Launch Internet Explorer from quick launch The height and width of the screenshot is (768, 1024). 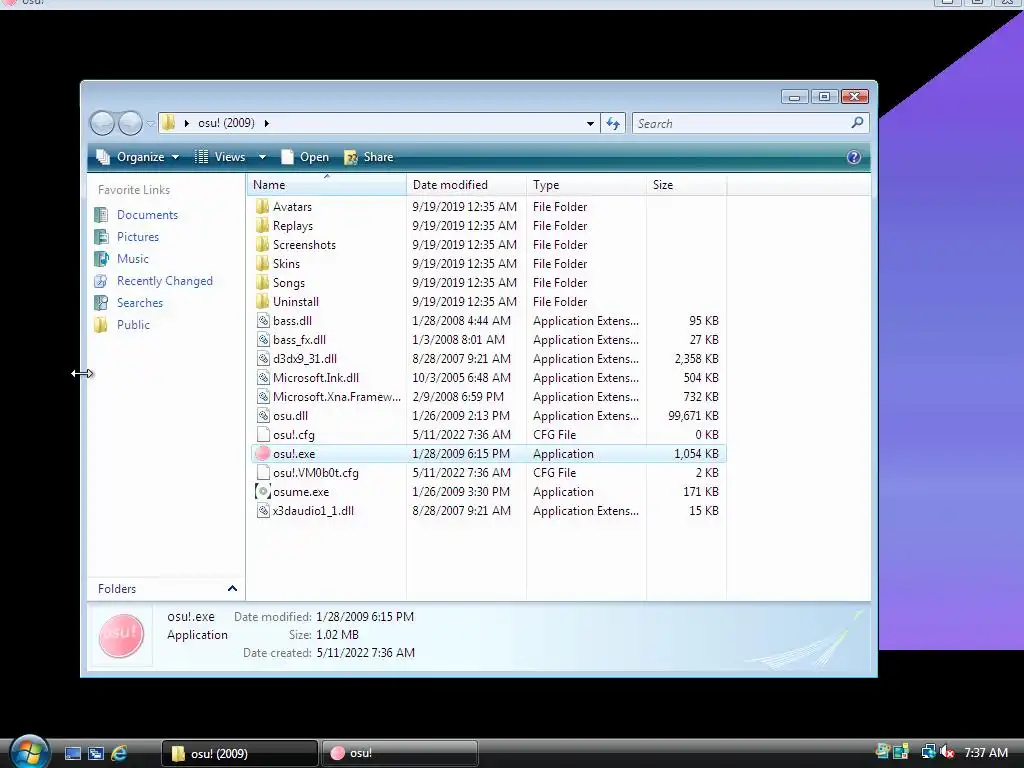(119, 753)
